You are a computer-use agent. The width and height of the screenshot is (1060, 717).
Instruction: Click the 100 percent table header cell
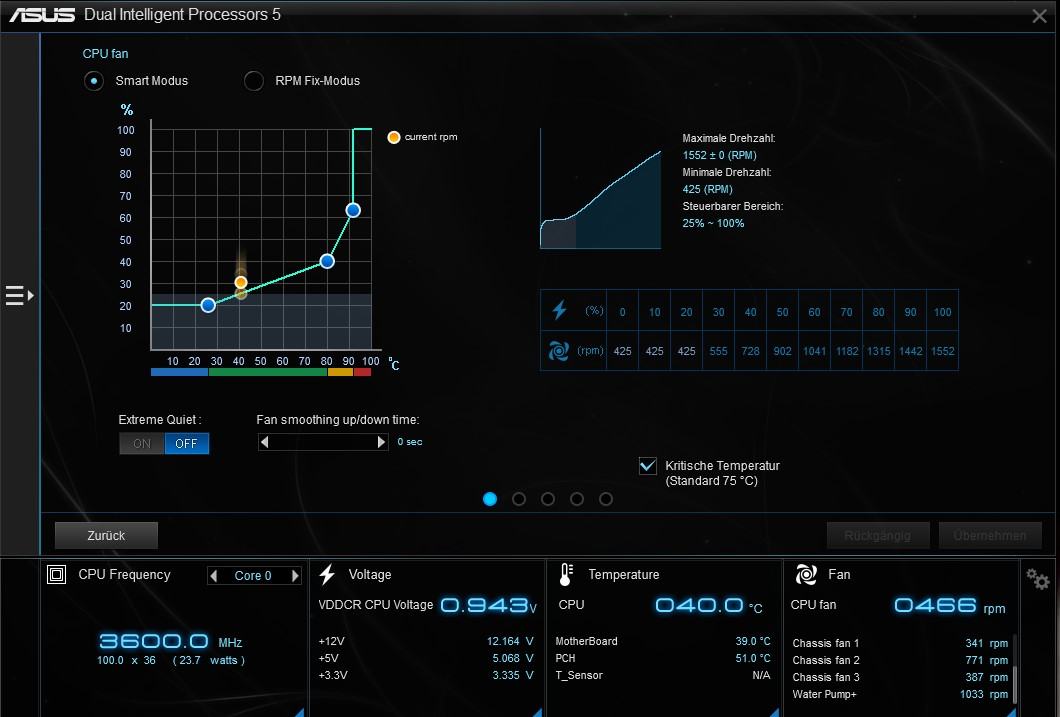942,312
